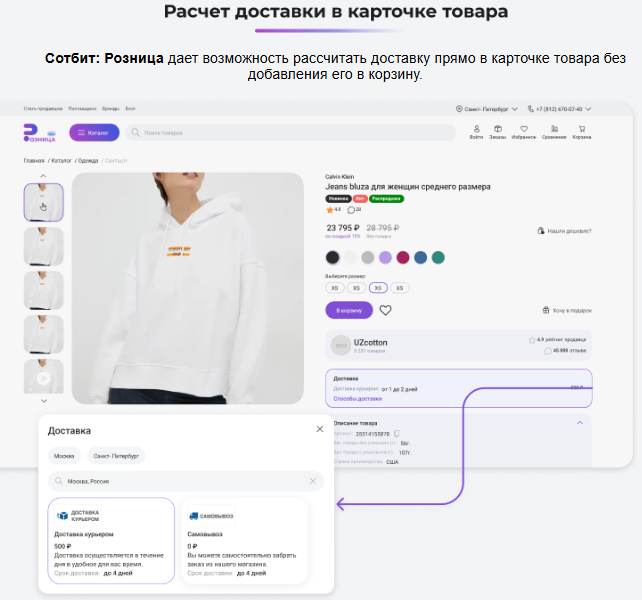Click the Новинка product badge
This screenshot has height=600, width=642.
point(338,199)
